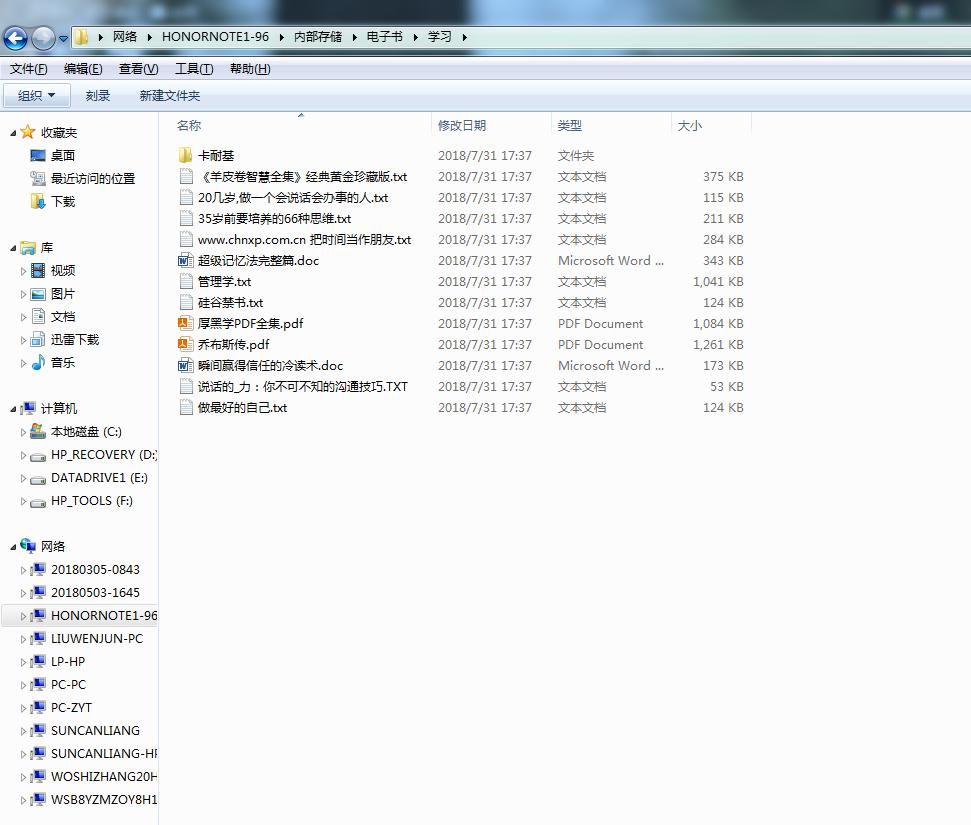Select 网络 in the address breadcrumb
971x825 pixels.
coord(124,37)
